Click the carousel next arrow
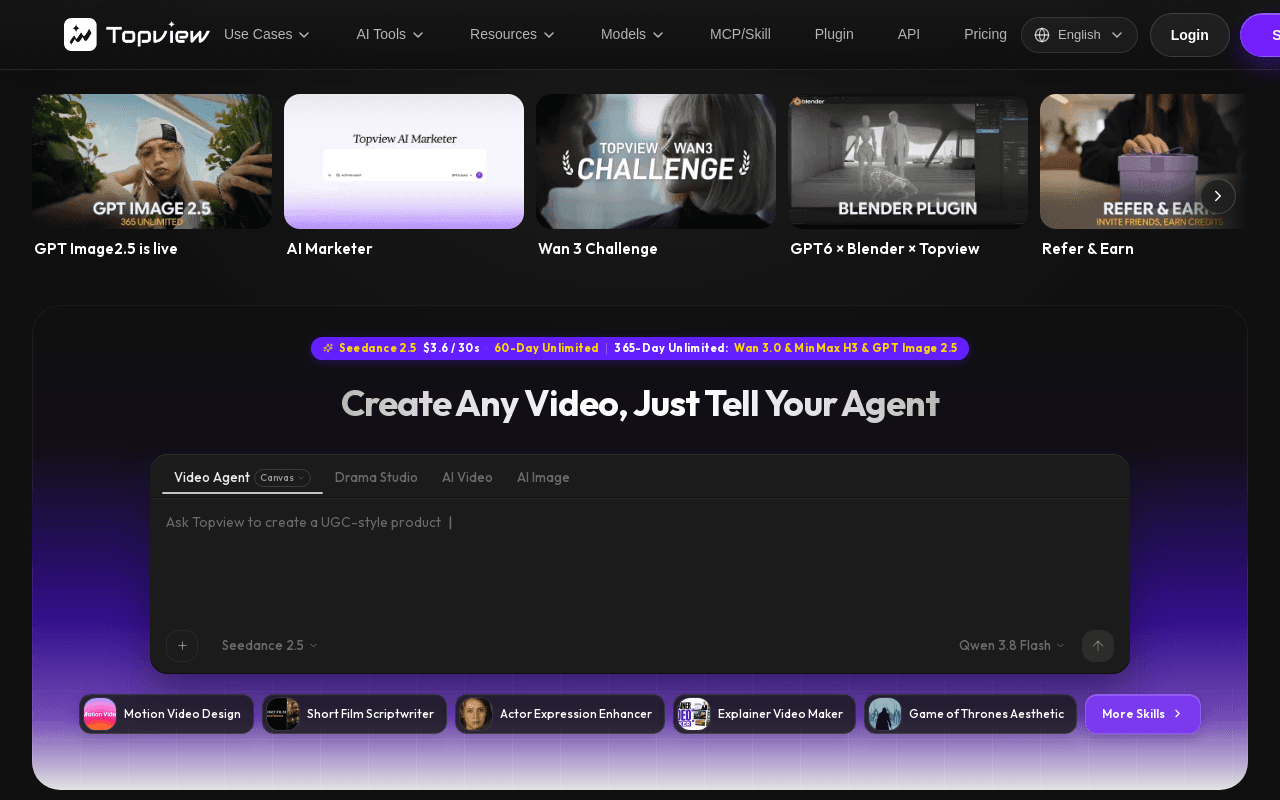 [x=1218, y=196]
